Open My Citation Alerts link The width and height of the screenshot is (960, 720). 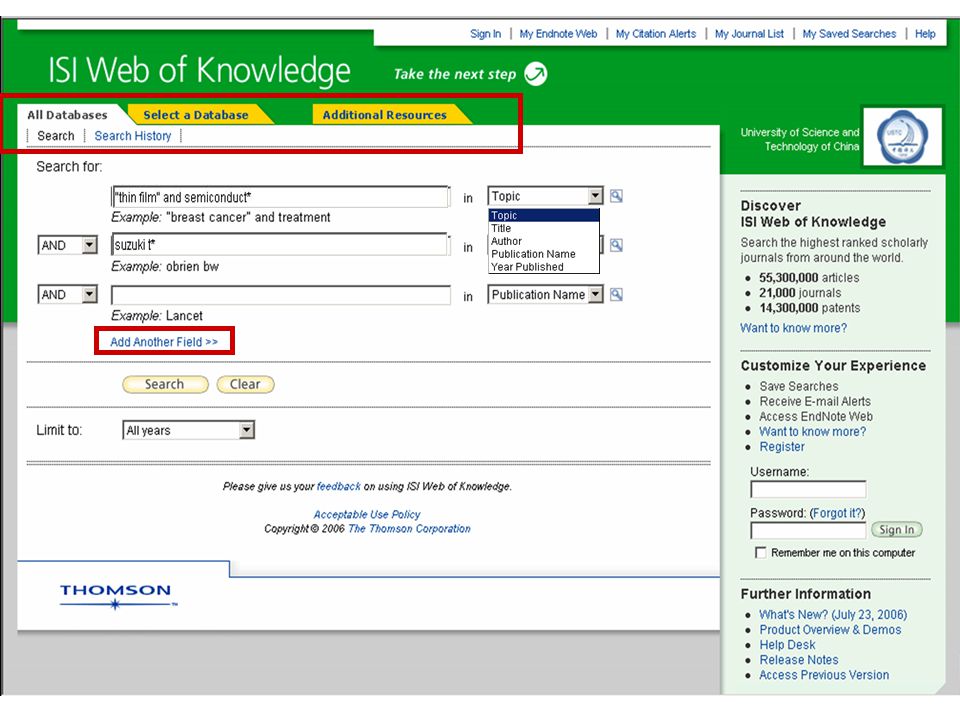point(656,34)
